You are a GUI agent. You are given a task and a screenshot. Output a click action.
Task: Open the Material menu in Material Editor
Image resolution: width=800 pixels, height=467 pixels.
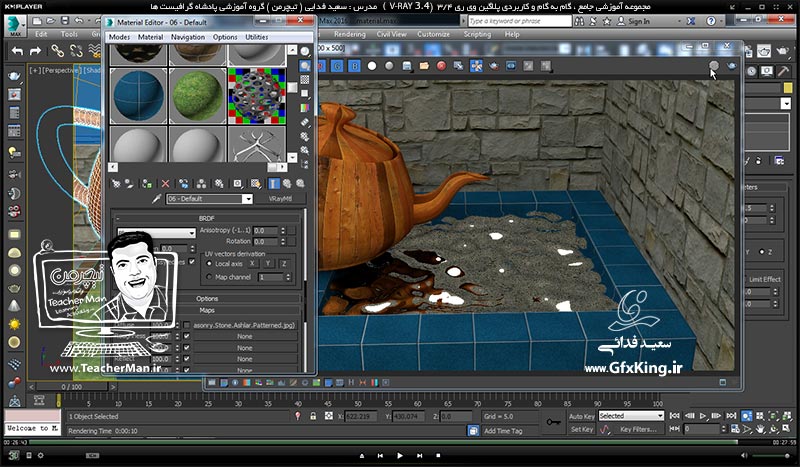tap(151, 37)
